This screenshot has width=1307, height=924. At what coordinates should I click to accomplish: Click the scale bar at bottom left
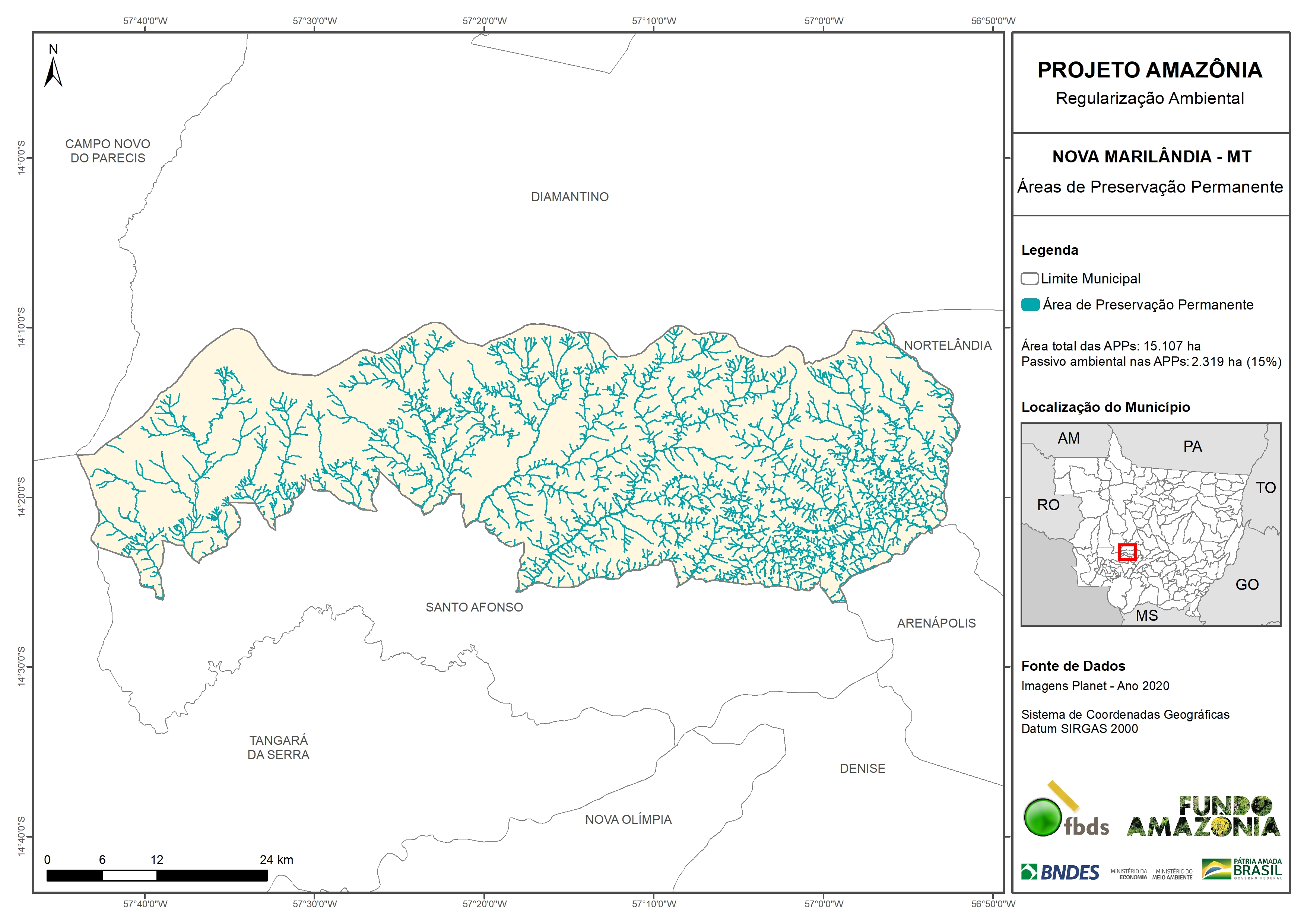156,875
